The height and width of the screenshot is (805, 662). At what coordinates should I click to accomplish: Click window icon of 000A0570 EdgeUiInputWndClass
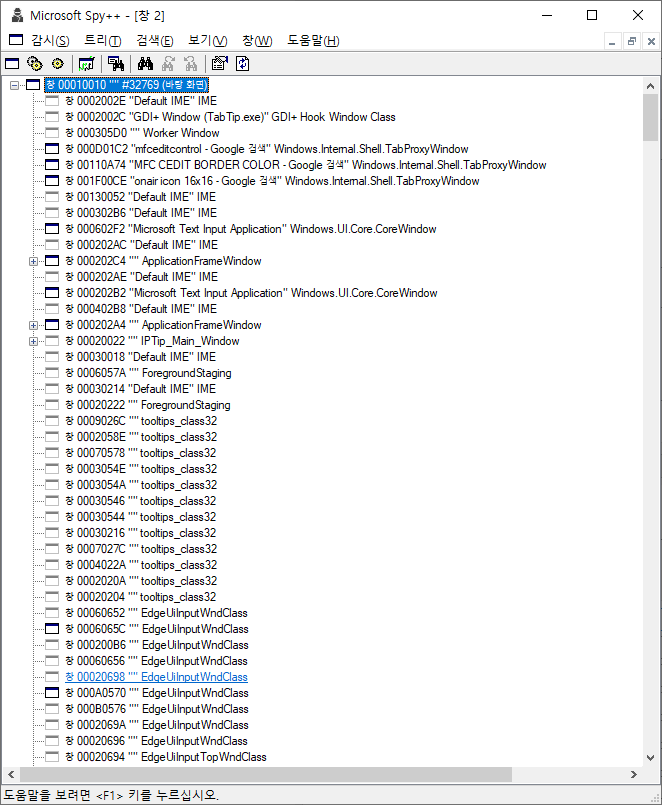coord(52,693)
